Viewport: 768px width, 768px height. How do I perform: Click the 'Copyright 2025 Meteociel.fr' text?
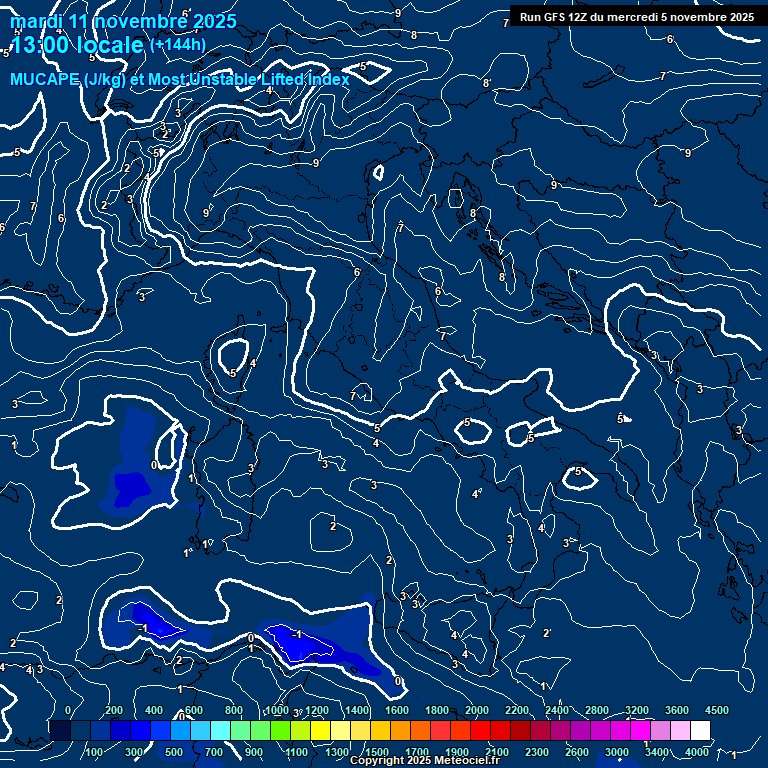tap(425, 760)
